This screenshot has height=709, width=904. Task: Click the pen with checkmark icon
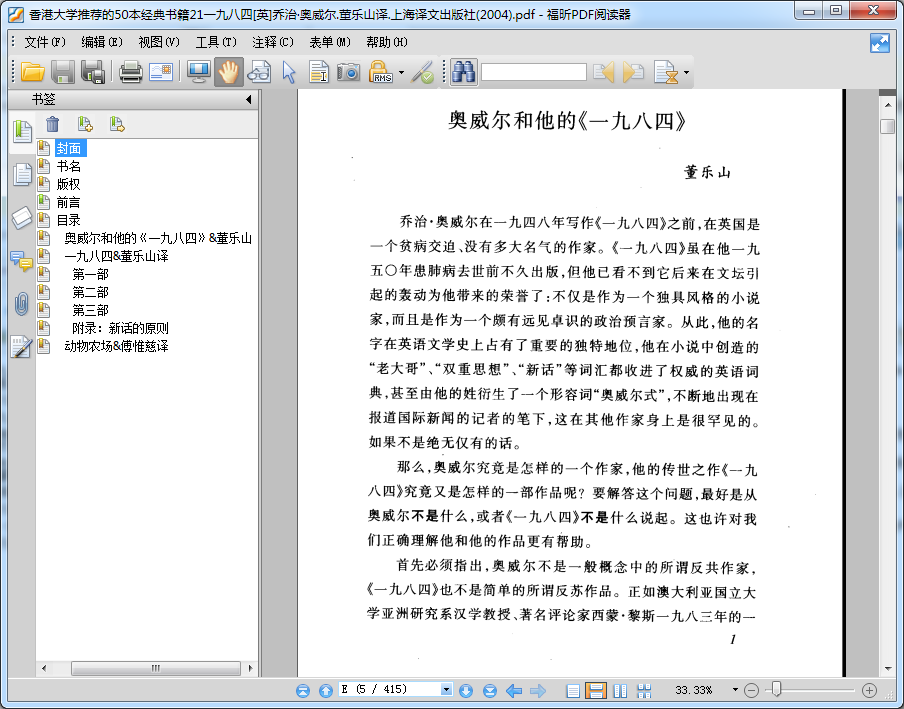tap(423, 72)
